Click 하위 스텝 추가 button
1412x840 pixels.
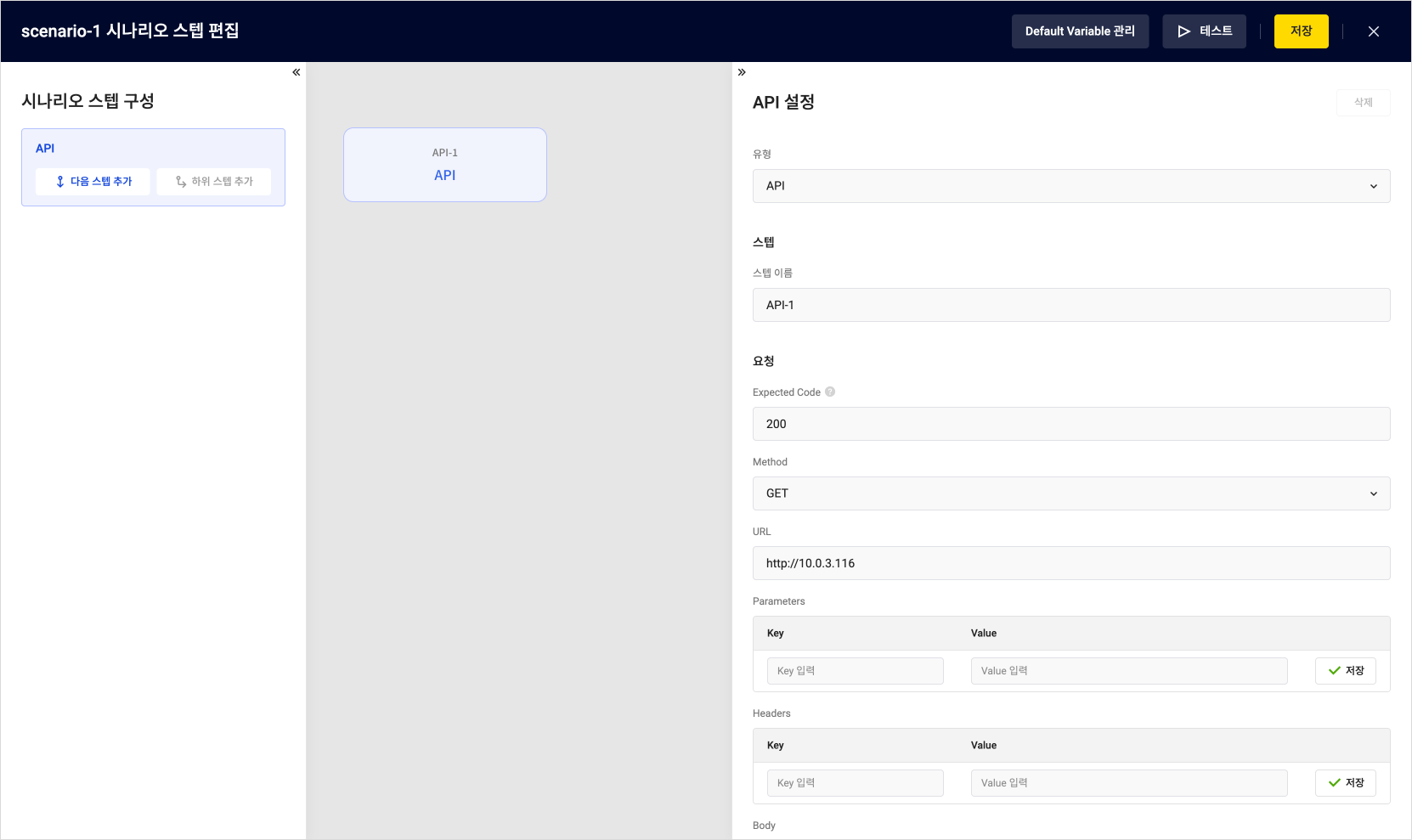(x=214, y=182)
